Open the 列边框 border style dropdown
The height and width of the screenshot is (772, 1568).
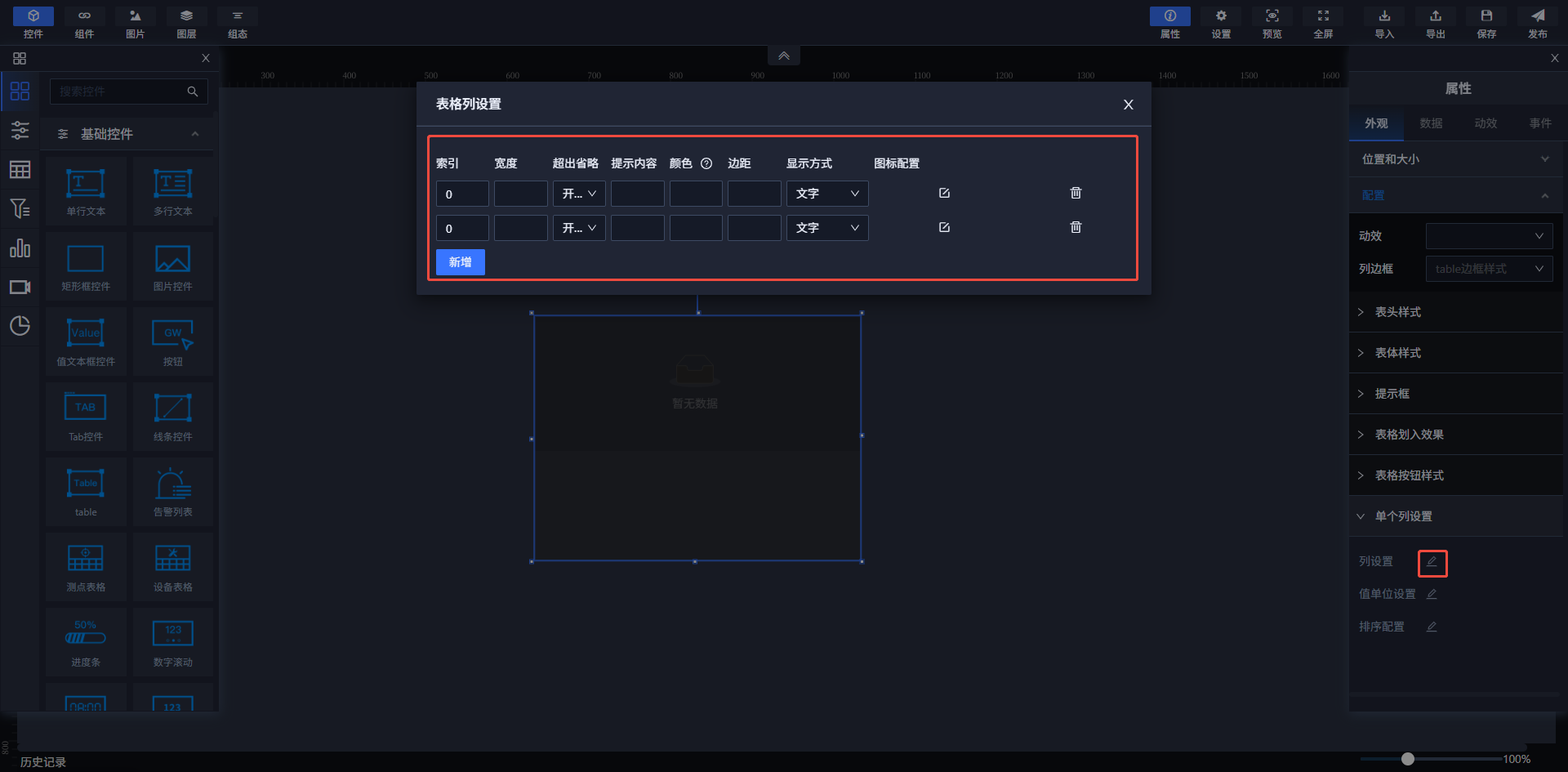pos(1489,269)
